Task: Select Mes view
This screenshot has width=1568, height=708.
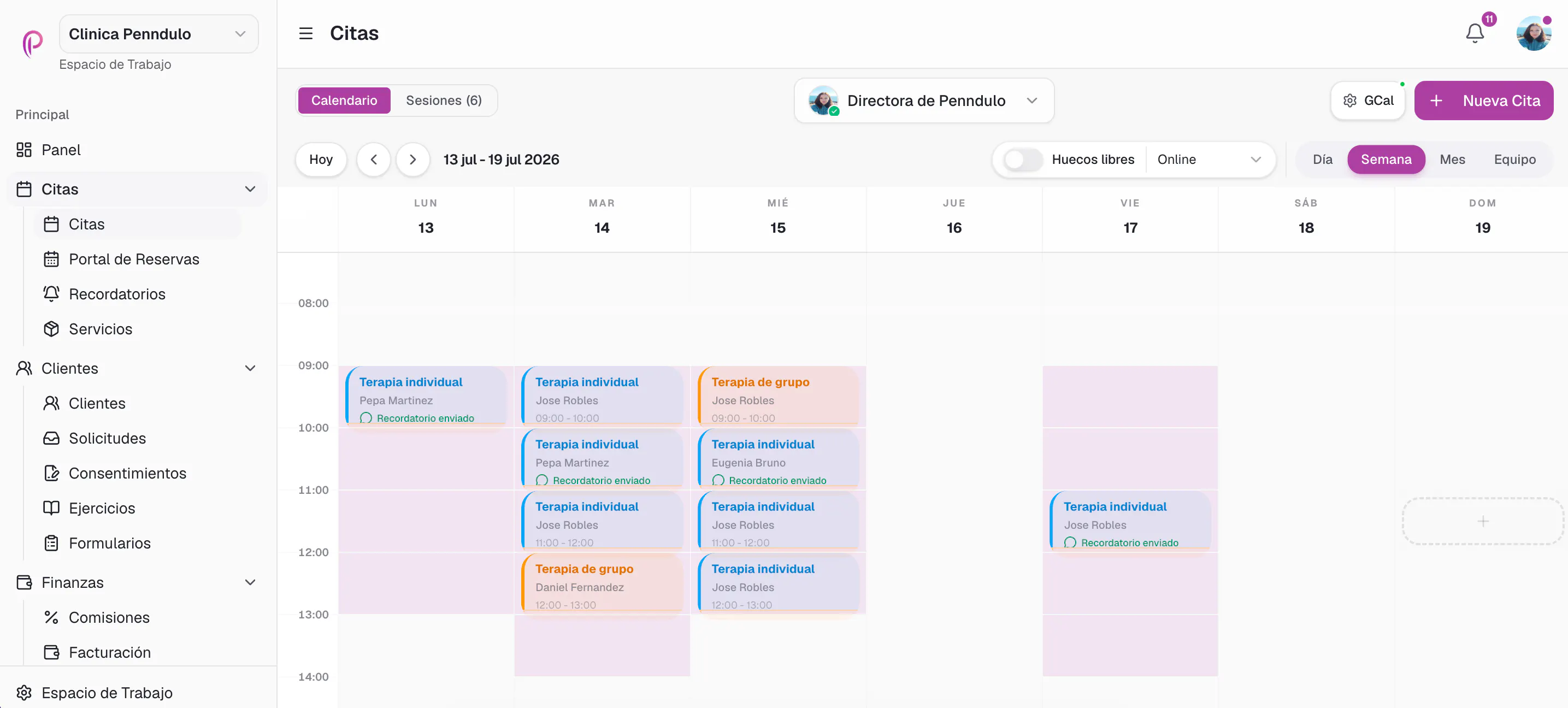Action: [x=1452, y=160]
